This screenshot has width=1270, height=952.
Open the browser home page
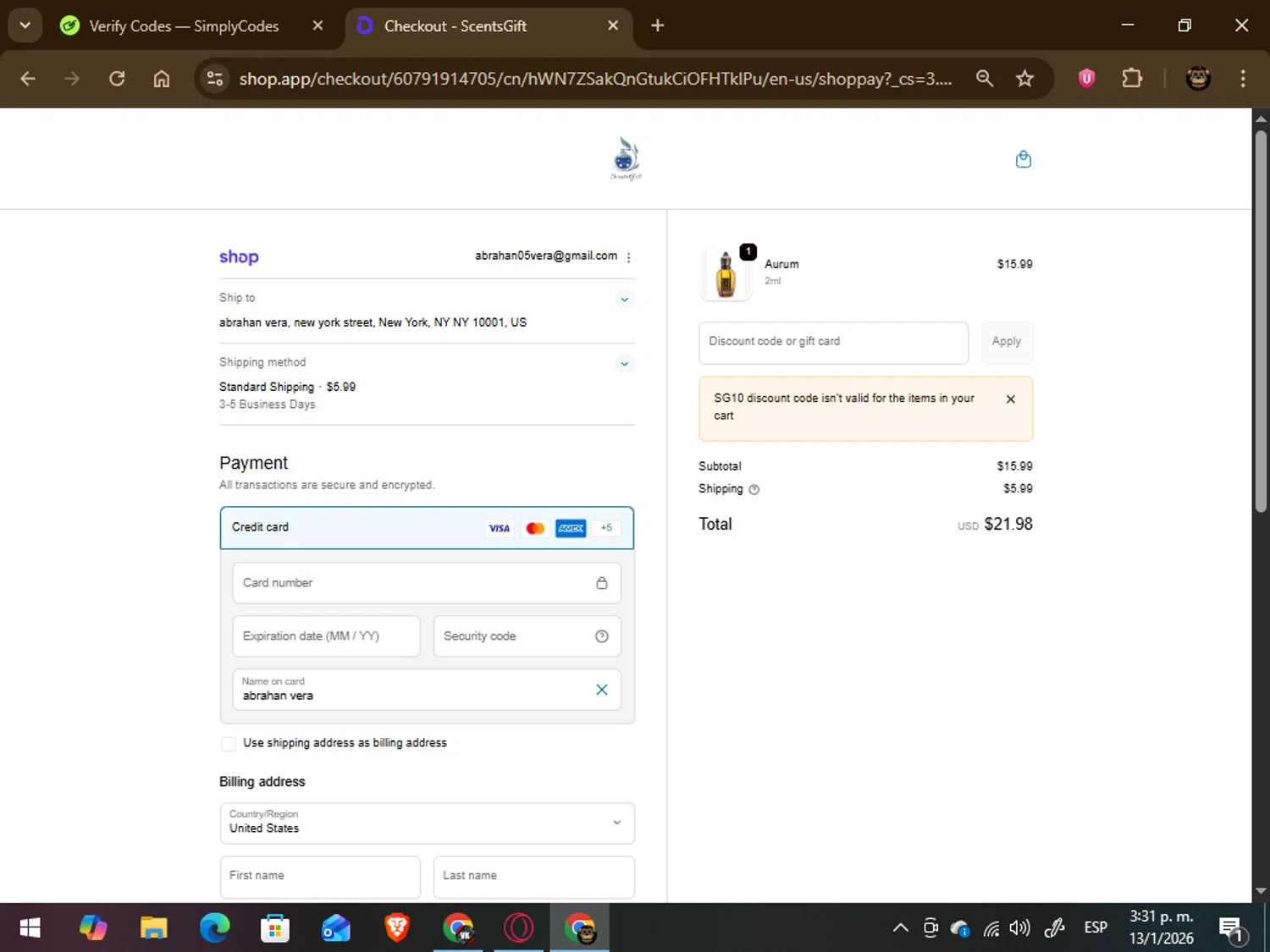click(x=161, y=79)
